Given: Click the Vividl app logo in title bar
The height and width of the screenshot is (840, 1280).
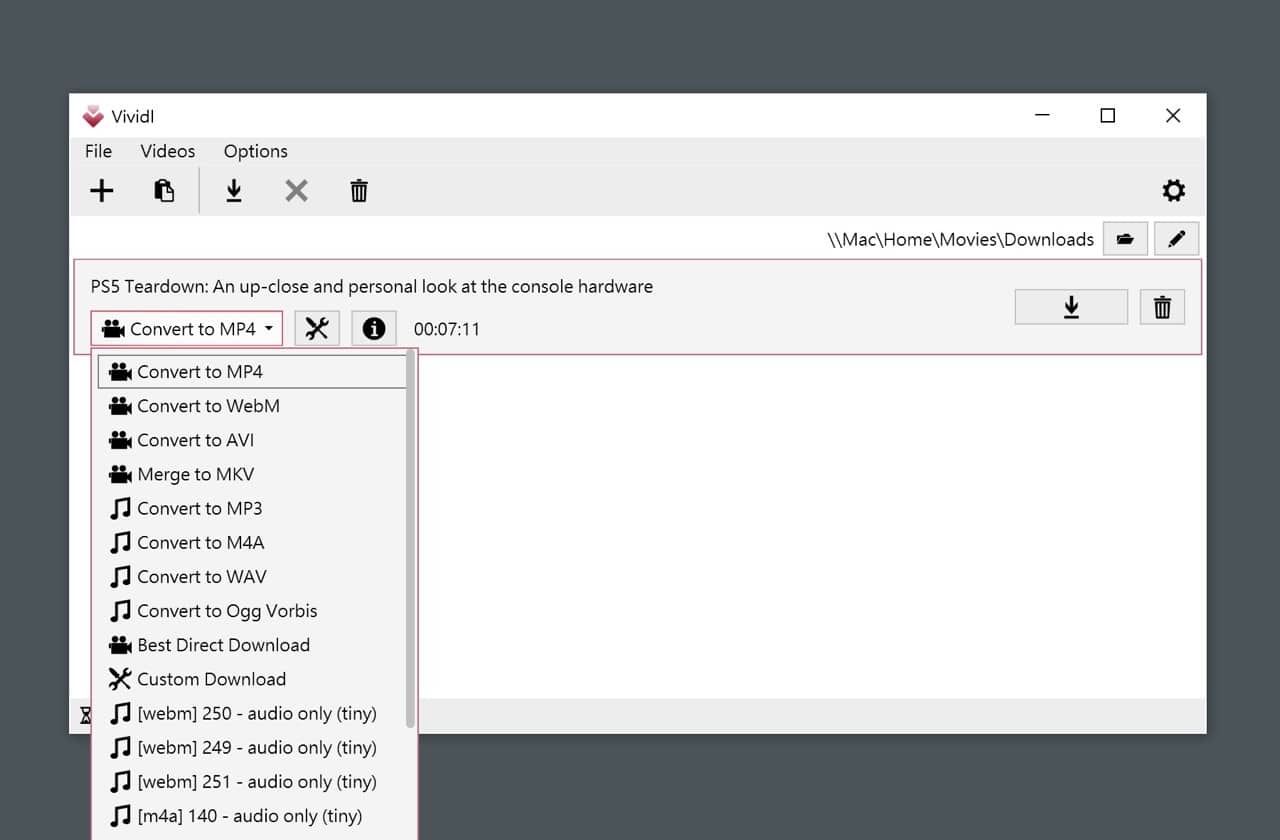Looking at the screenshot, I should click(x=93, y=116).
